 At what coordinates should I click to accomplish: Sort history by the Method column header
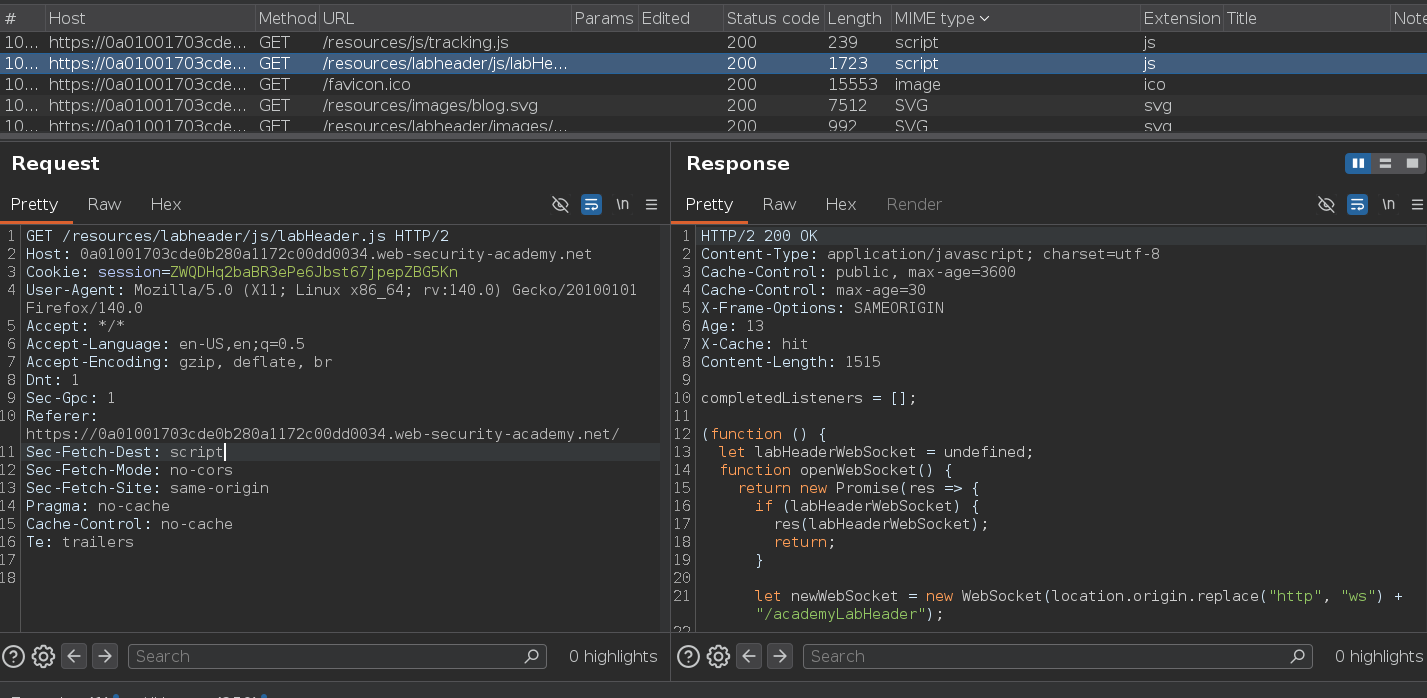coord(287,18)
